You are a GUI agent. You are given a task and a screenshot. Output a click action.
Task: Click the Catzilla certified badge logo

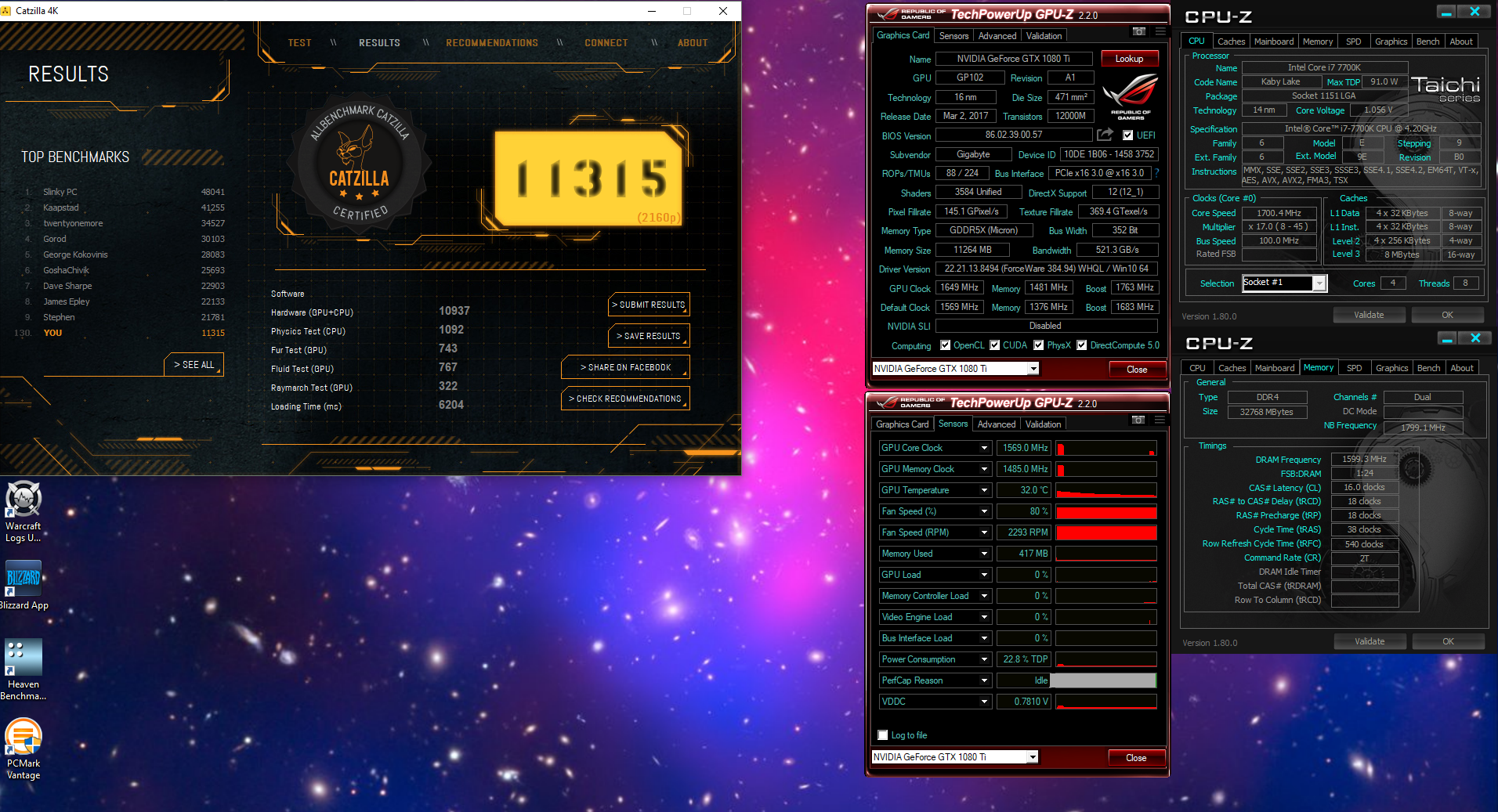coord(359,165)
